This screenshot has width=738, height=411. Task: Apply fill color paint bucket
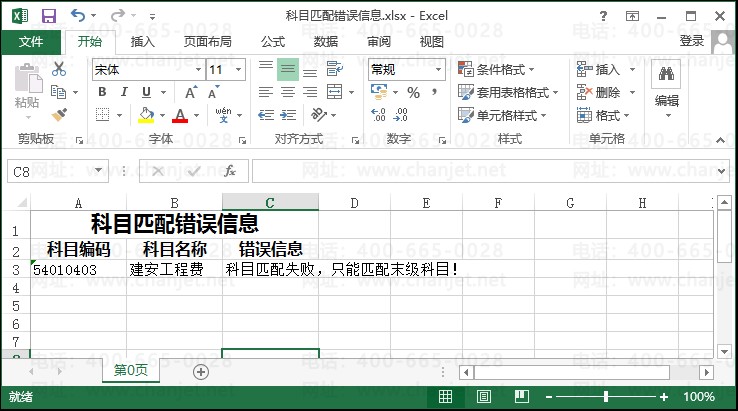(x=146, y=115)
